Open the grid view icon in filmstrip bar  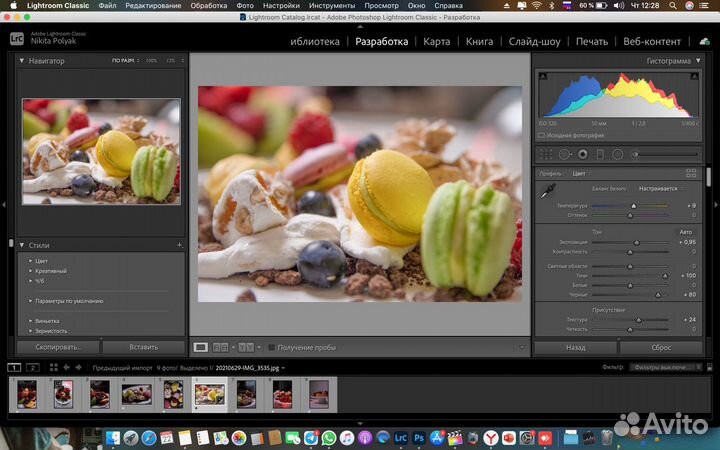pos(54,367)
